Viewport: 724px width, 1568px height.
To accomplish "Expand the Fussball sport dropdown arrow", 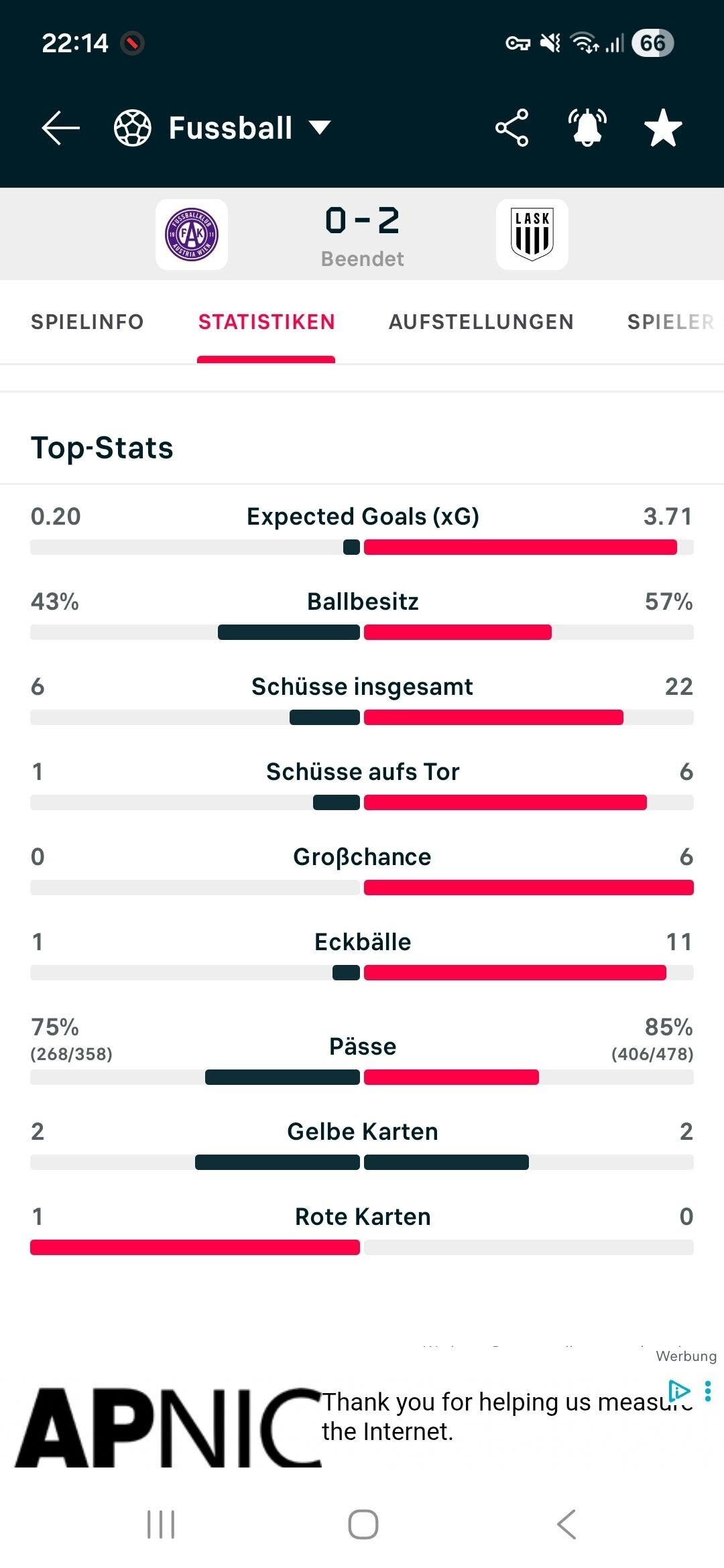I will (x=320, y=127).
